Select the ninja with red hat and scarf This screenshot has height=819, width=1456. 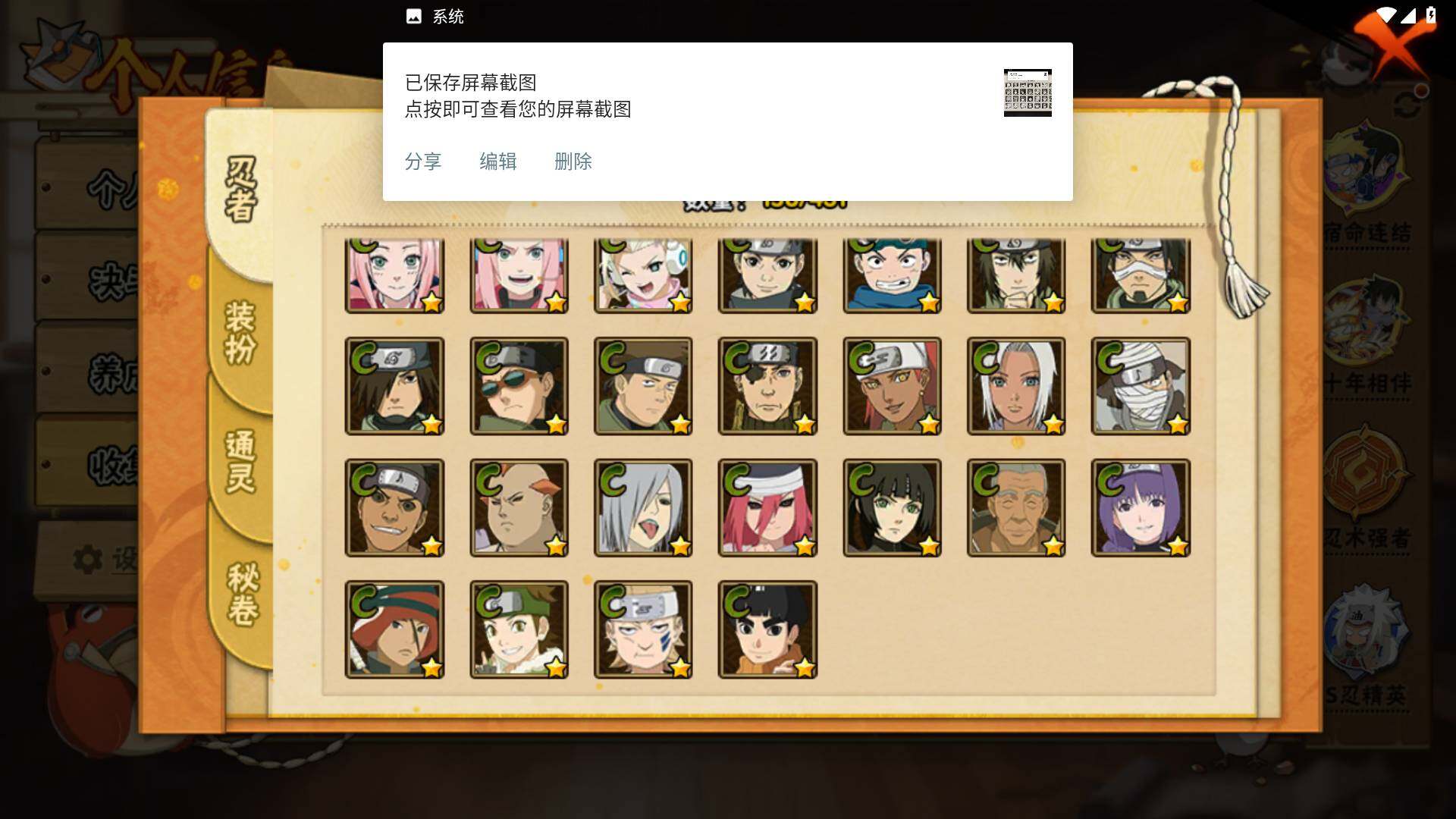(394, 629)
